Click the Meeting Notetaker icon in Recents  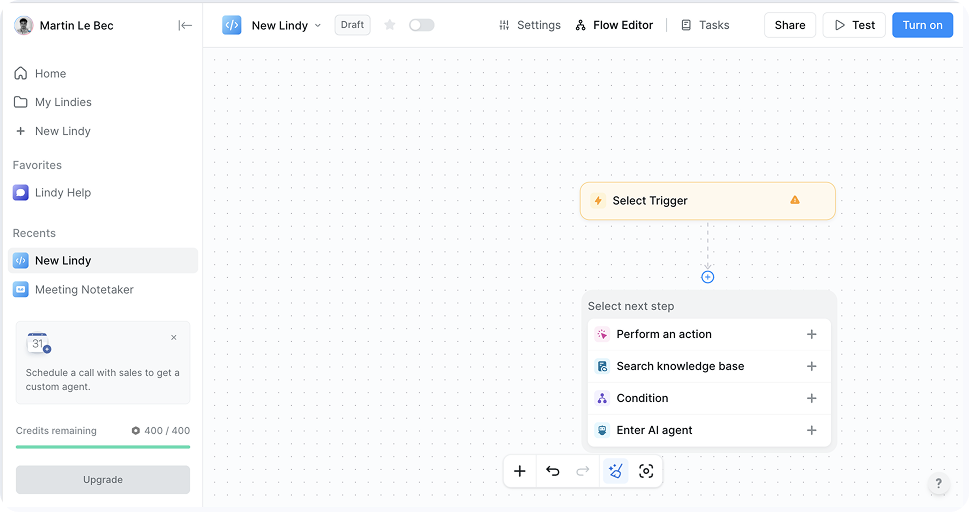point(20,289)
